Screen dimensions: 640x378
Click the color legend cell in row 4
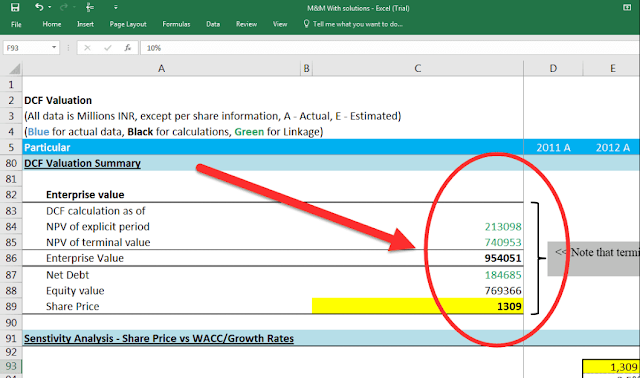[173, 132]
